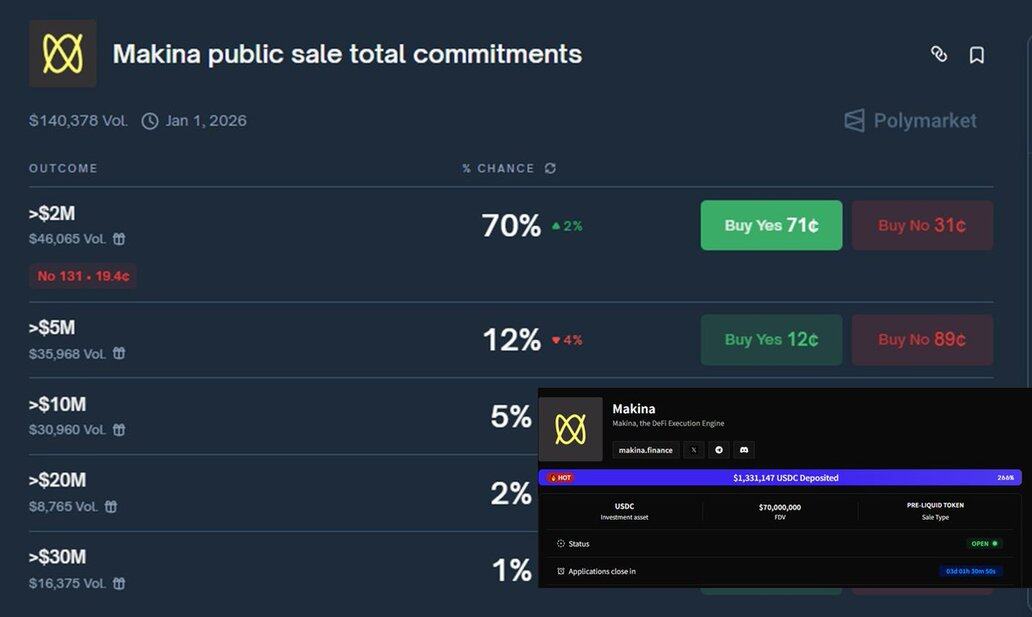Open Makina's Telegram icon

pos(719,450)
